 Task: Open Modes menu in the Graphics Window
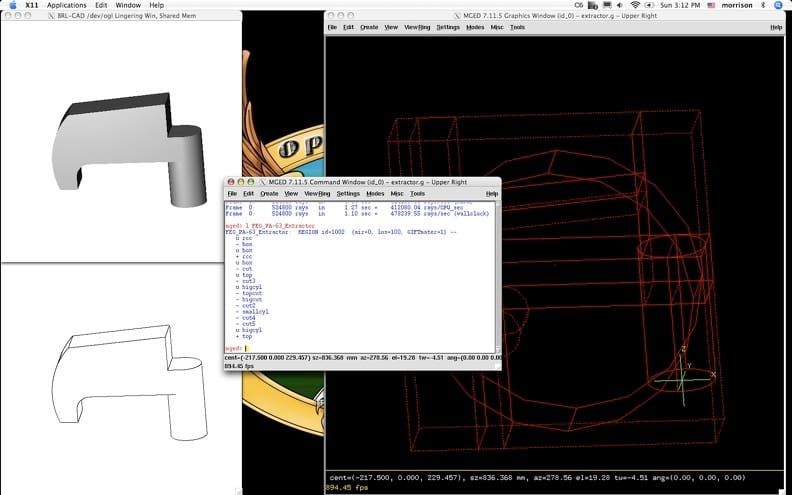475,27
